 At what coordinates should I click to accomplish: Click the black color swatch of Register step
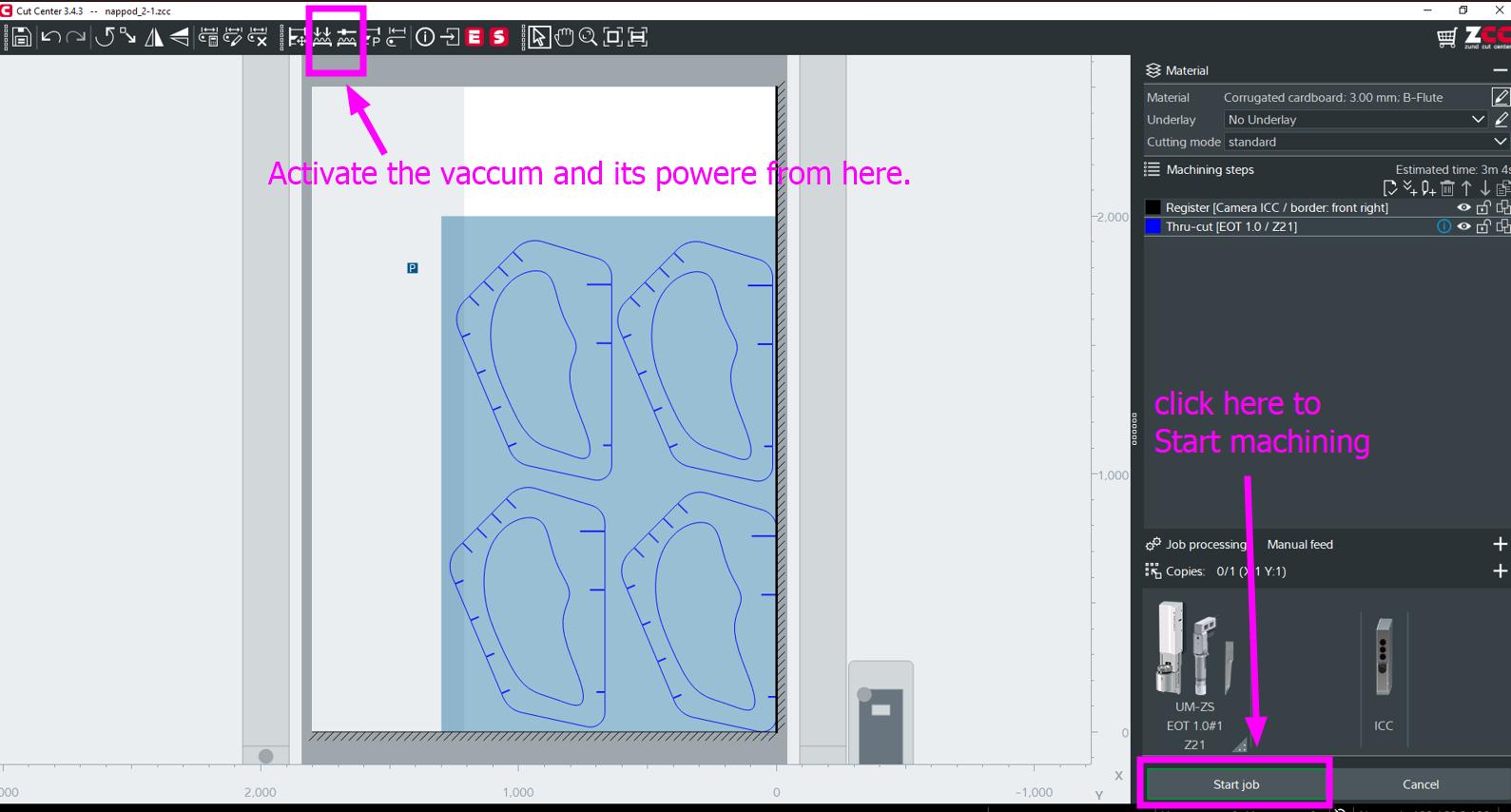(1153, 207)
